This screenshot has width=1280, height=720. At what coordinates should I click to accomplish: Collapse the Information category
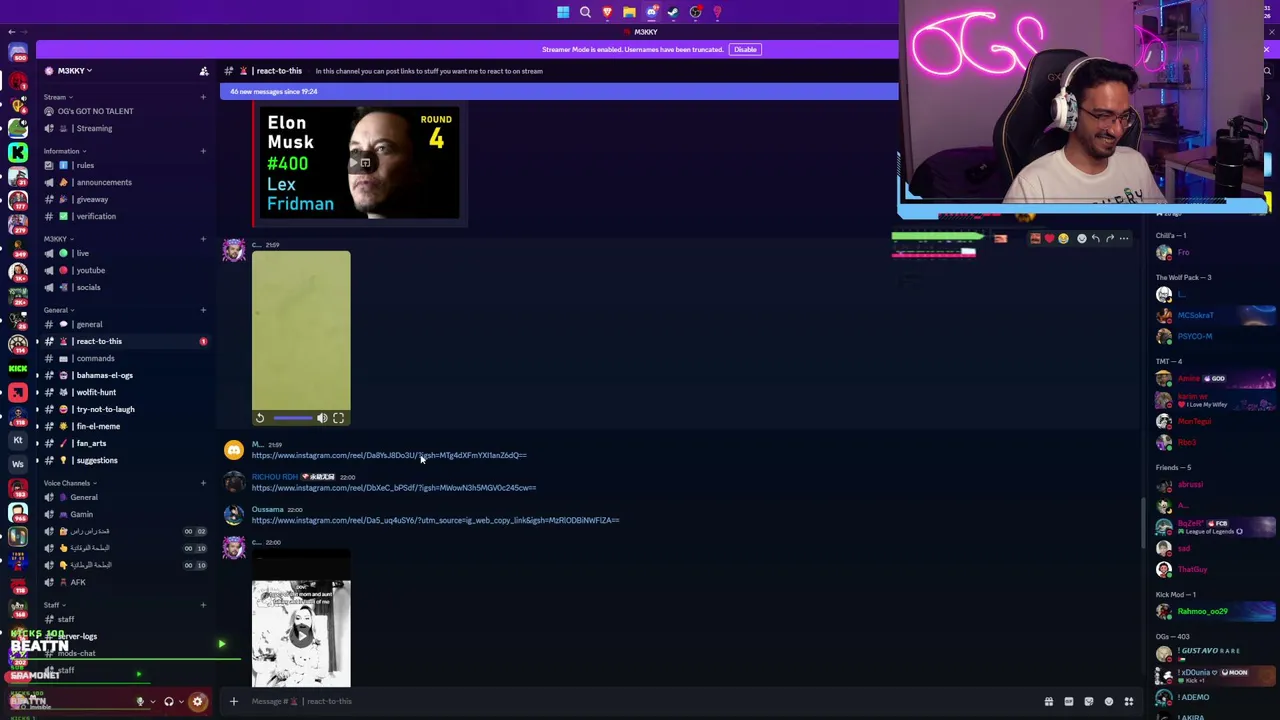click(63, 151)
